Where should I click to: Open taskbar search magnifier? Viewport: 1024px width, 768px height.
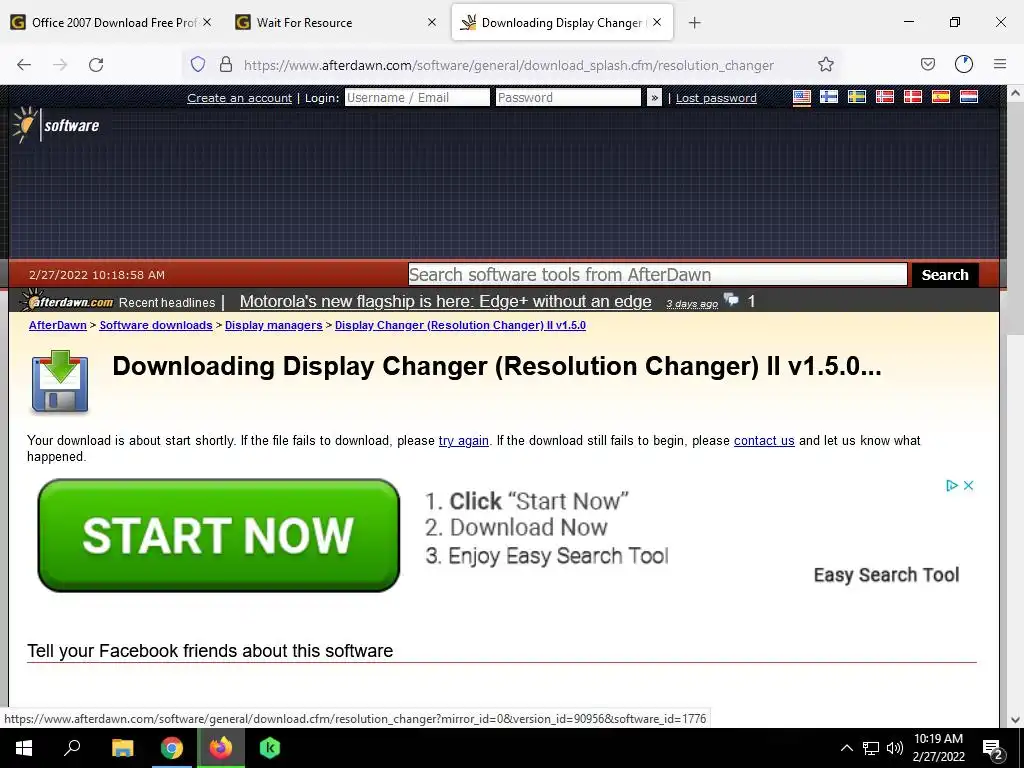(72, 748)
